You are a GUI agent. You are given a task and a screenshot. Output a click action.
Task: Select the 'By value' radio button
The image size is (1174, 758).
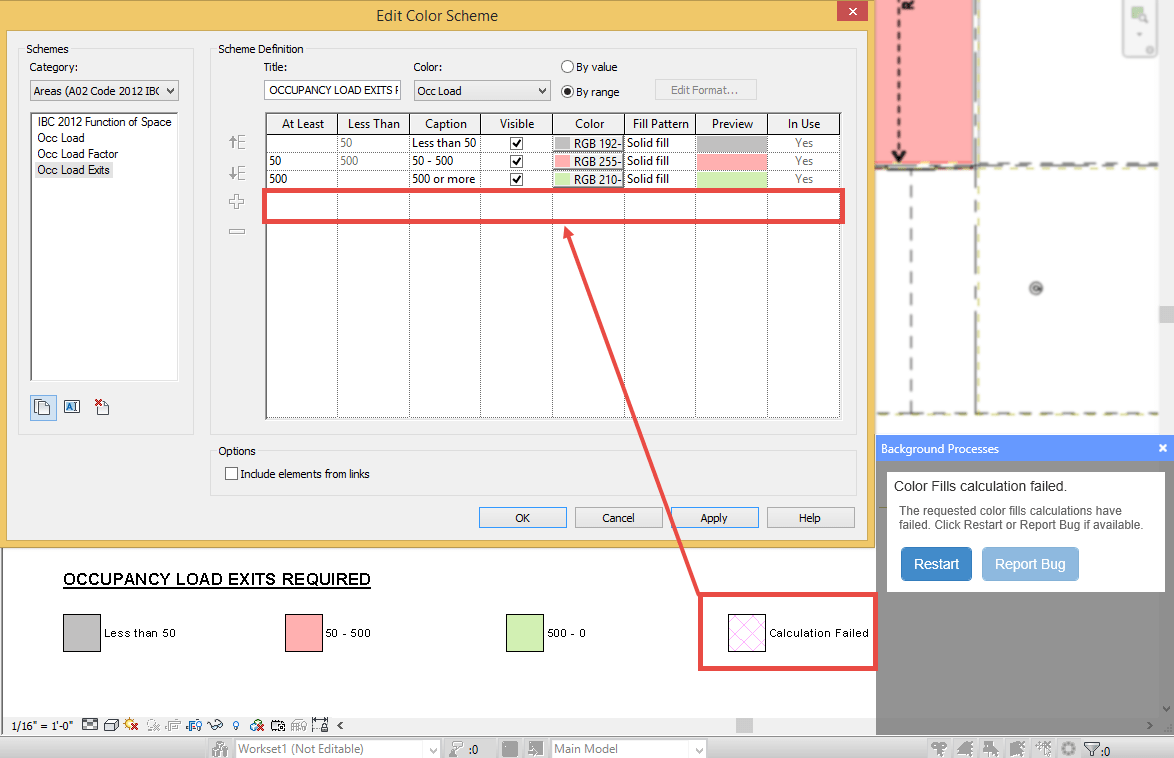tap(567, 66)
